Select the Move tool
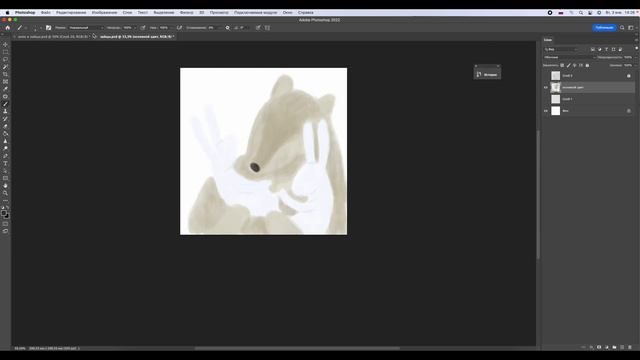Screen dimensions: 640x360 (x=5, y=44)
